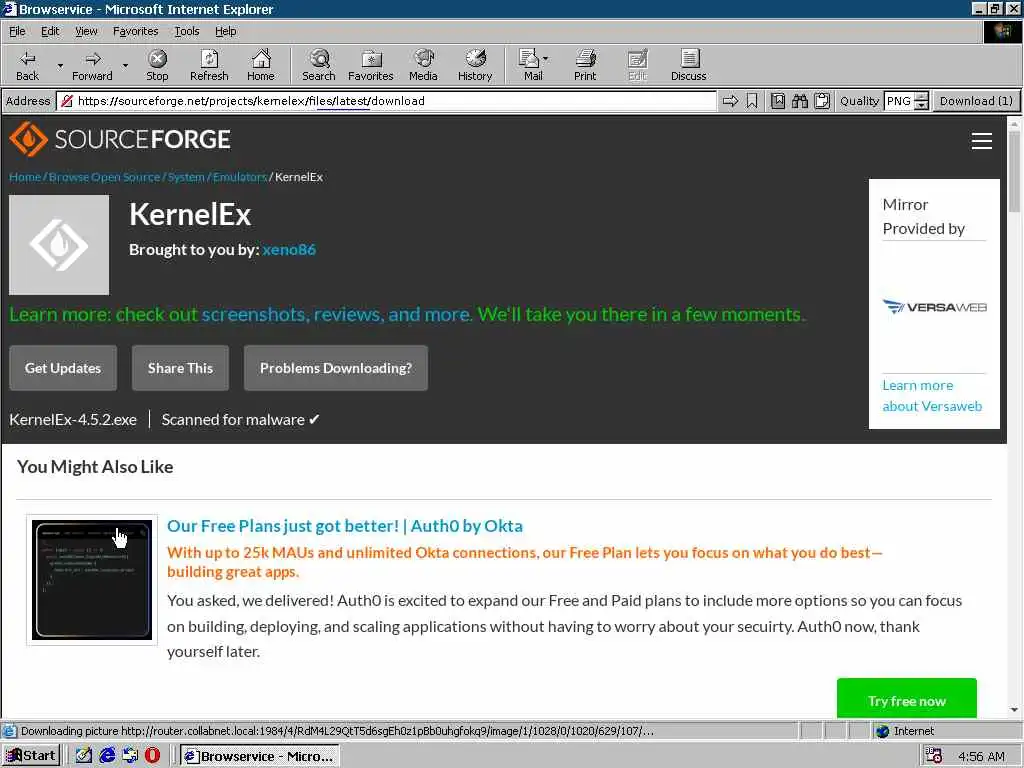The image size is (1024, 768).
Task: Click the Get Updates button
Action: pos(63,368)
